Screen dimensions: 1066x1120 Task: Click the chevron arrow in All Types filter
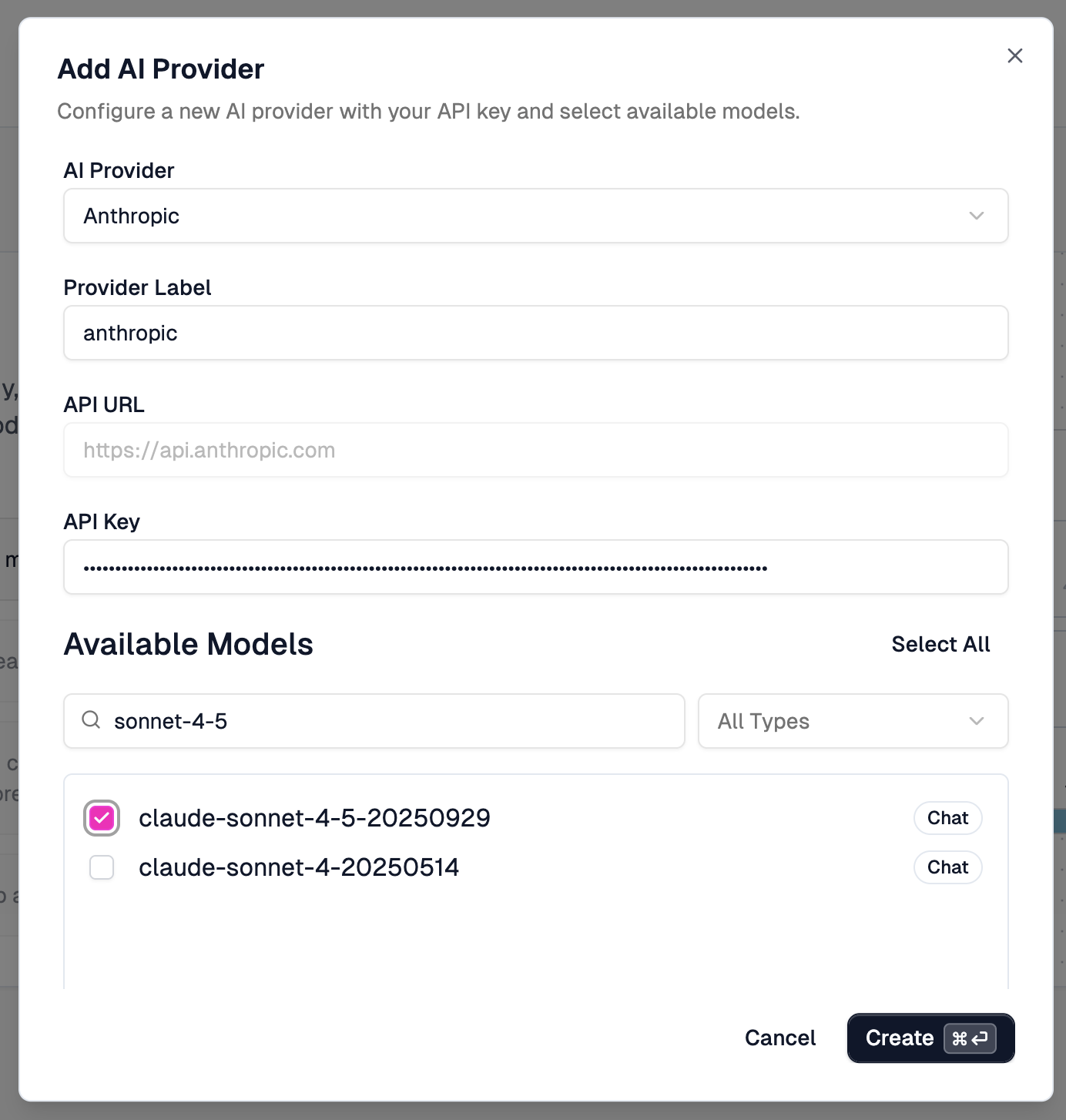point(977,721)
